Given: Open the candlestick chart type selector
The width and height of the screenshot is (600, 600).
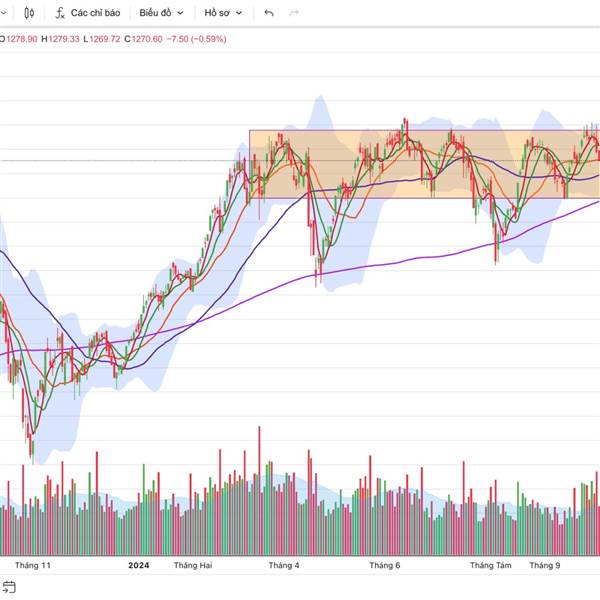Looking at the screenshot, I should (x=29, y=13).
